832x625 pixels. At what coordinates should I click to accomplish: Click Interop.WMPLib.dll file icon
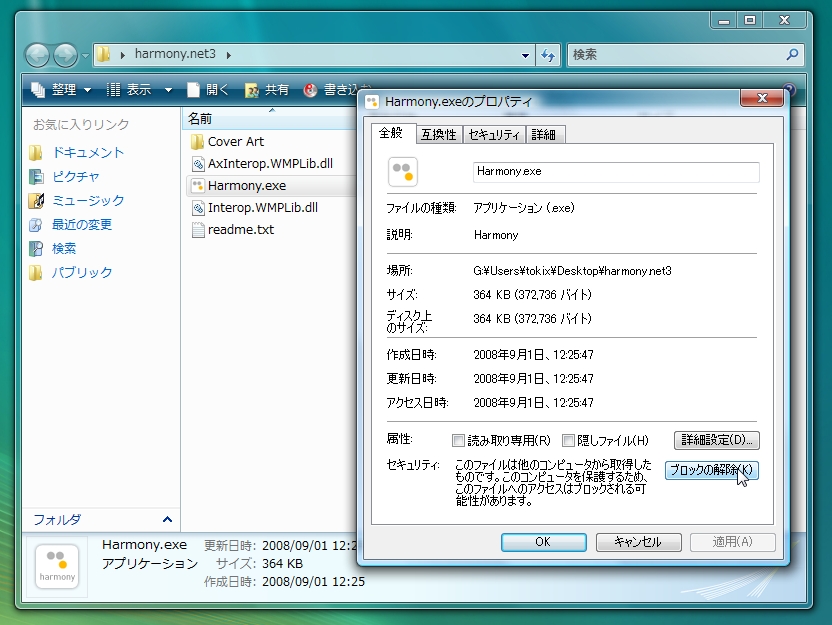click(x=197, y=208)
